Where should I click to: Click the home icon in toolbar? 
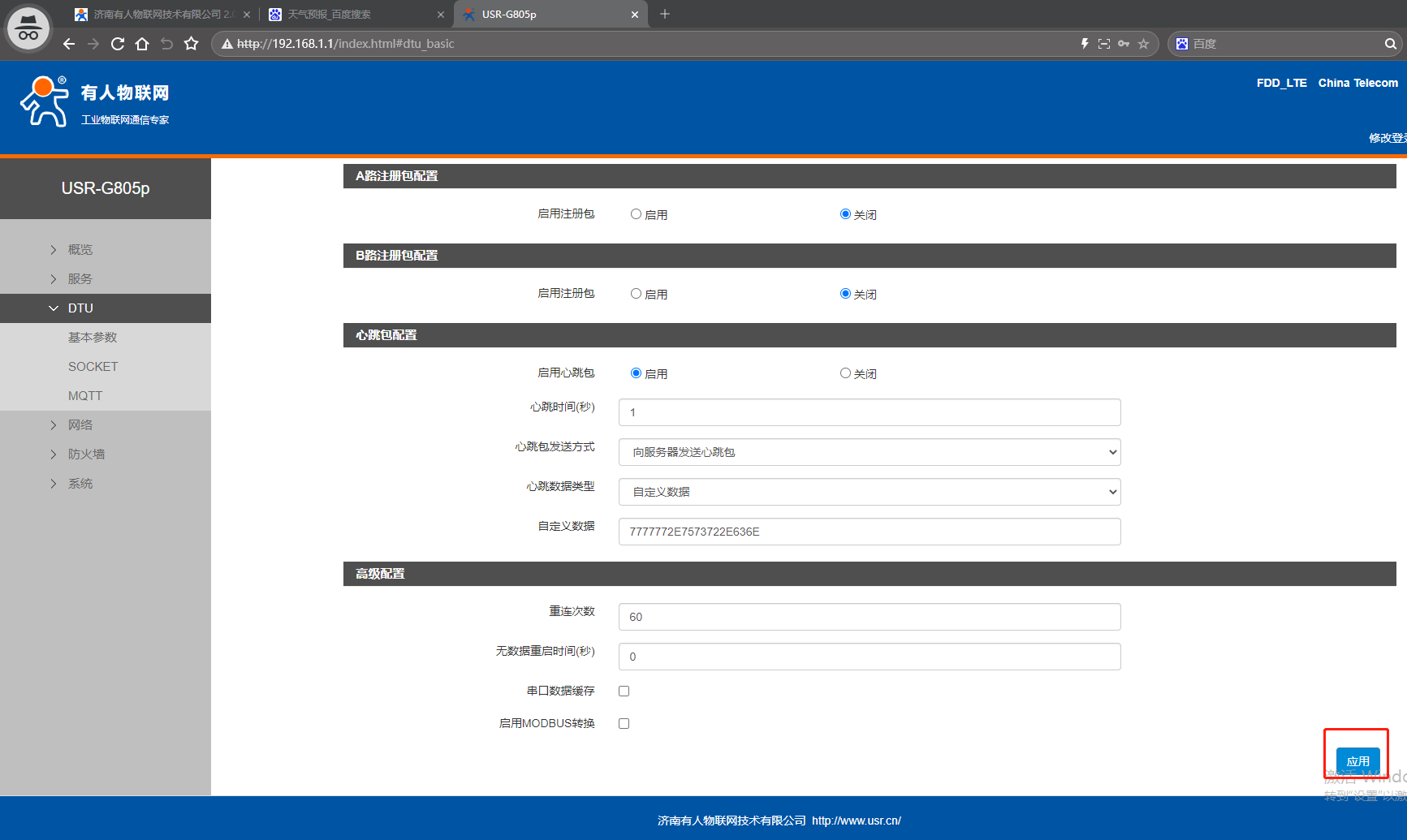[142, 44]
